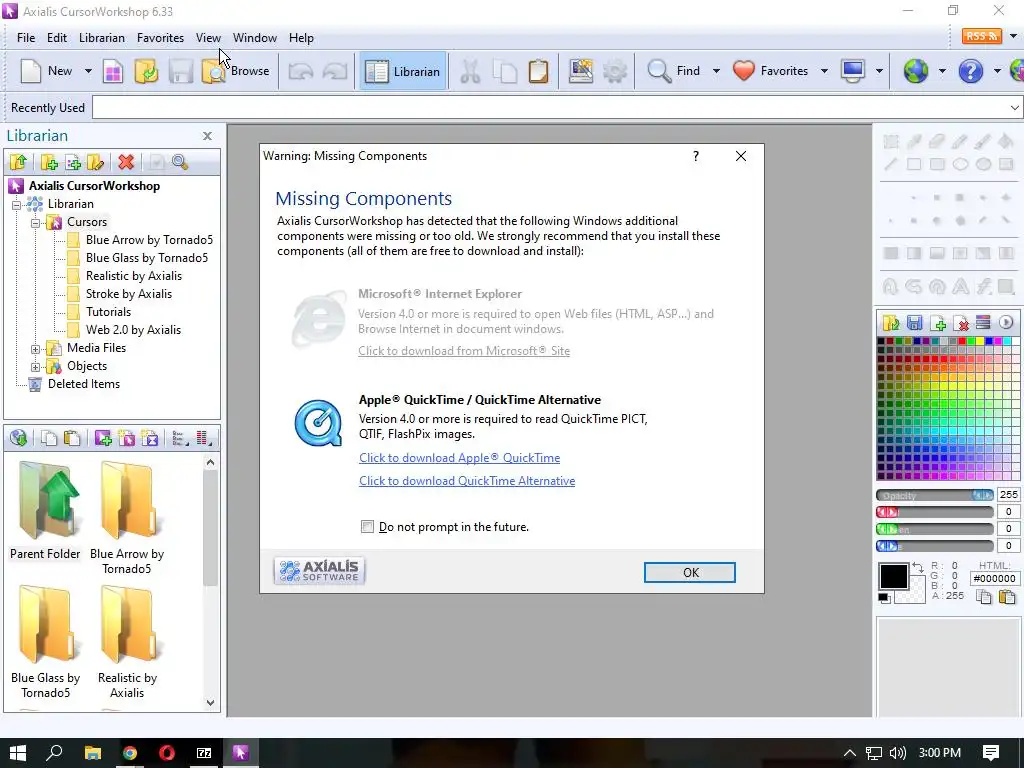Click the OK button in the dialog
The width and height of the screenshot is (1024, 768).
pyautogui.click(x=690, y=573)
